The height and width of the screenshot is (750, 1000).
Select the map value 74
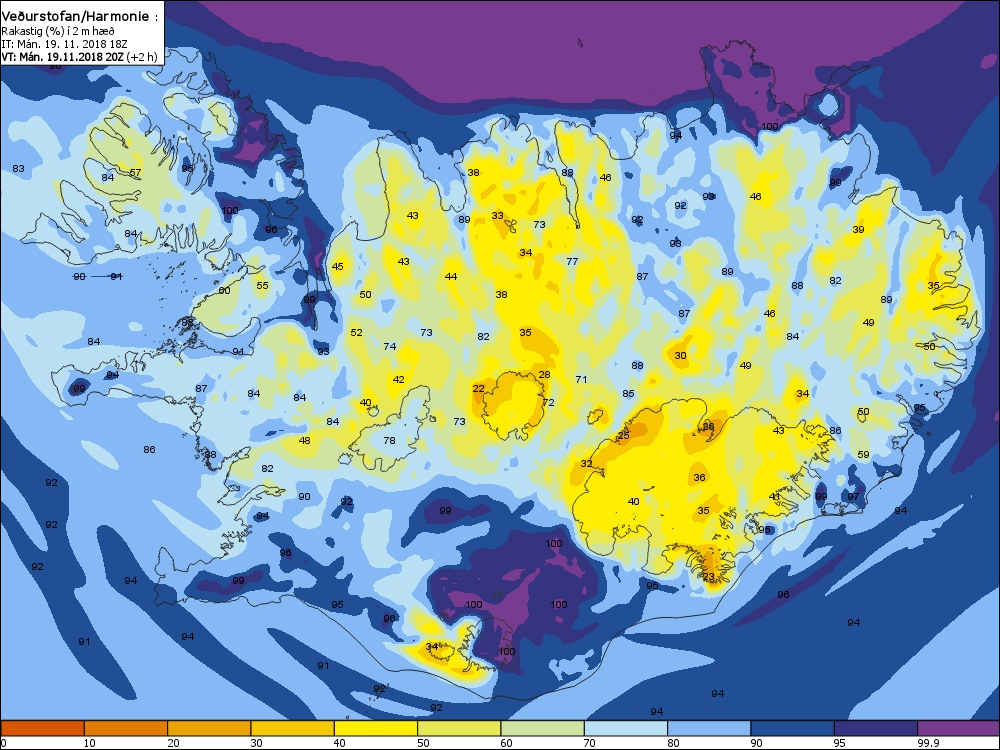(390, 346)
